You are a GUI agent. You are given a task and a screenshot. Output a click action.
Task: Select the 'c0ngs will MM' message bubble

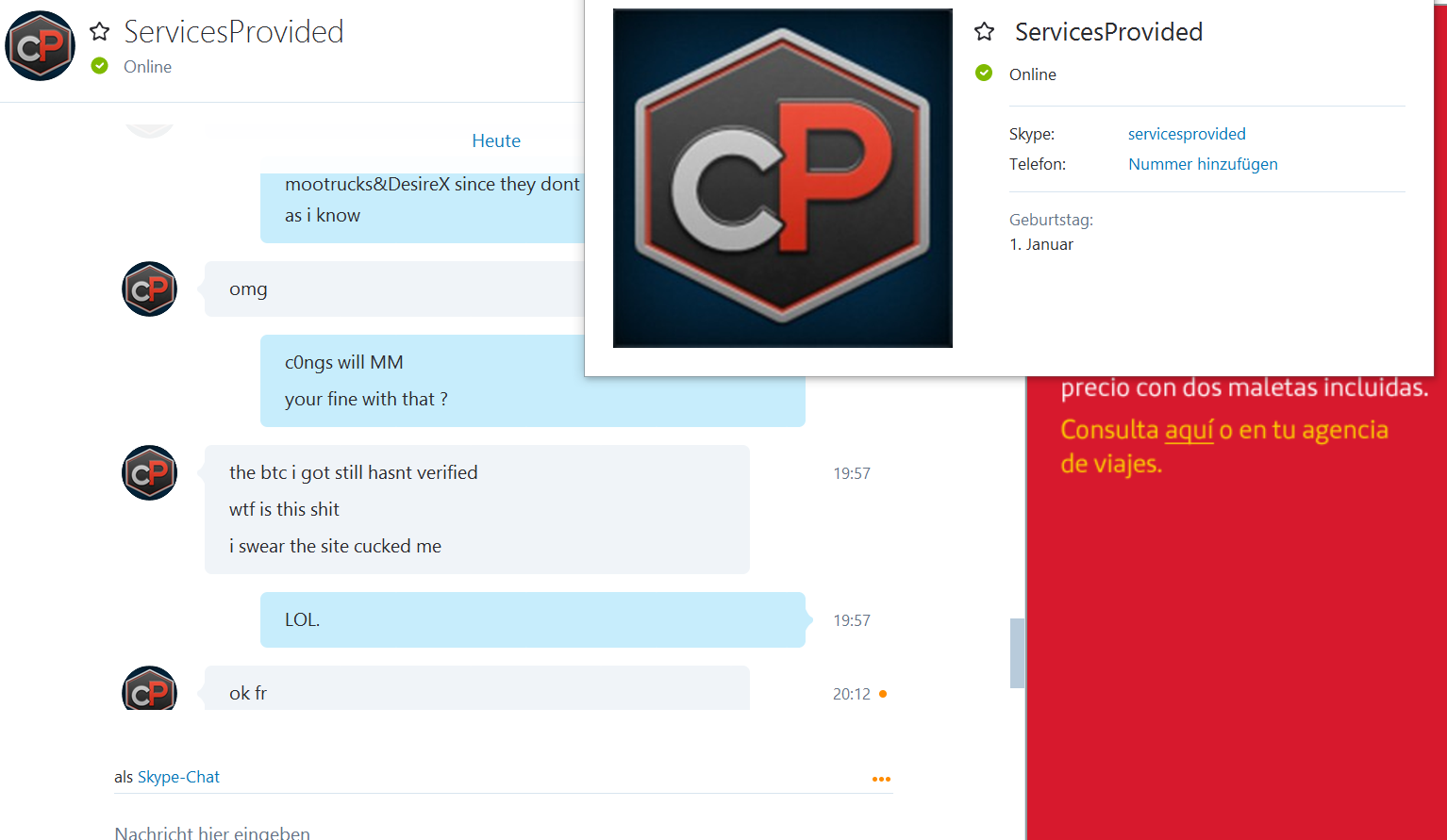click(533, 381)
